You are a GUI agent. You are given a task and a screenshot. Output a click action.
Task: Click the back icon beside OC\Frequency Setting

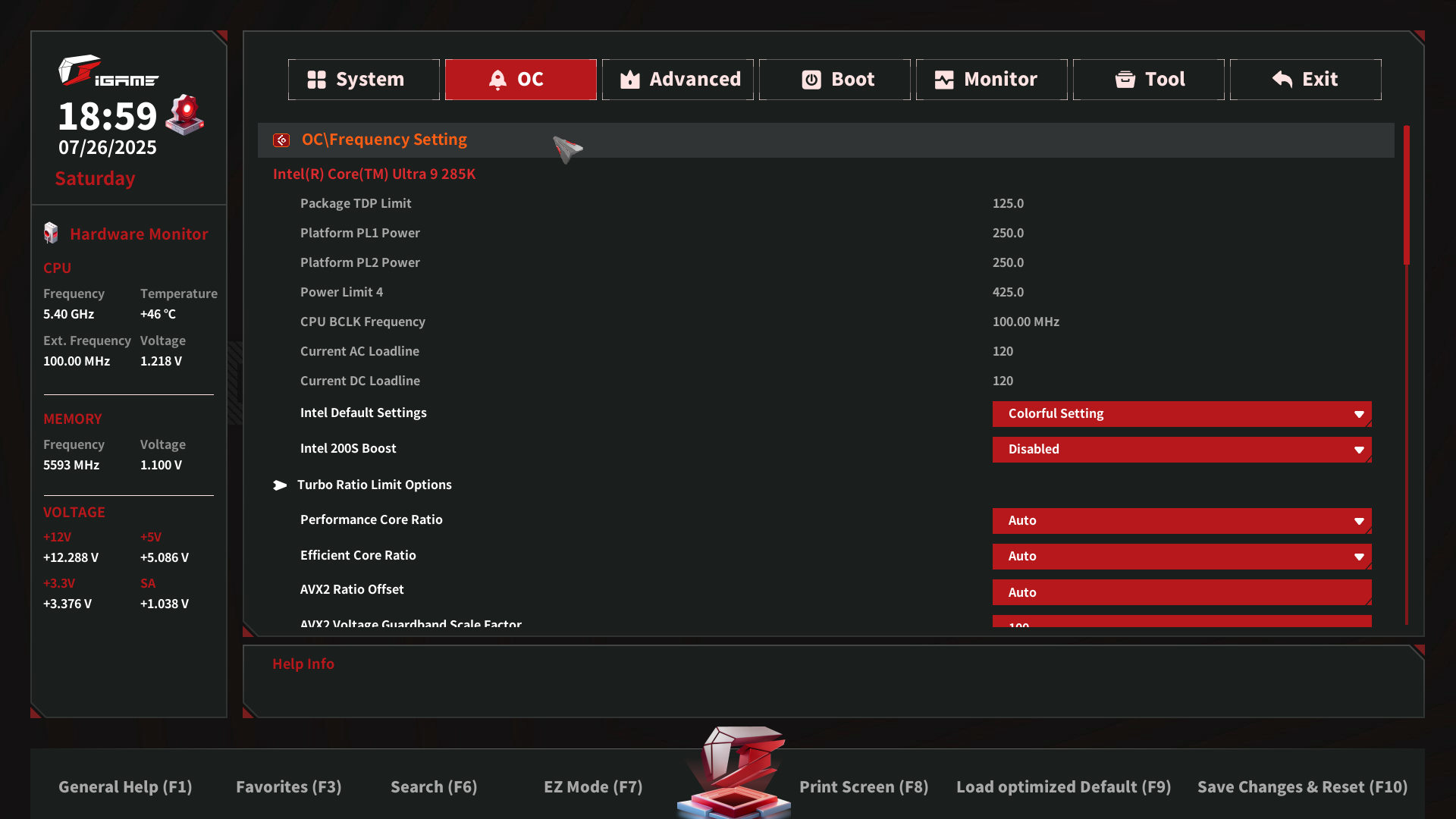tap(281, 140)
